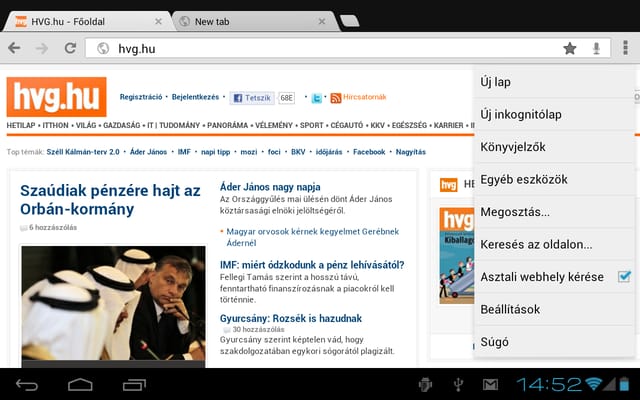Open the Gmail notification icon
Image resolution: width=640 pixels, height=400 pixels.
click(491, 384)
